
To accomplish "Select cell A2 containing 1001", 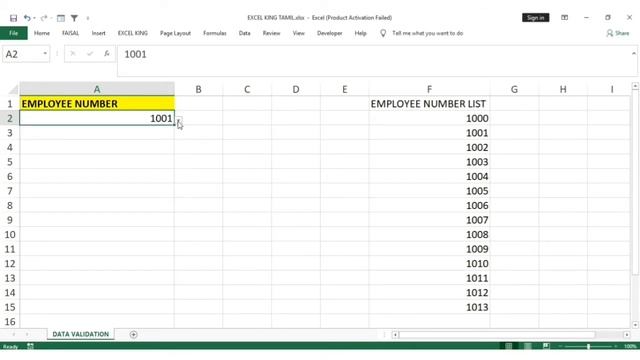I will point(97,118).
